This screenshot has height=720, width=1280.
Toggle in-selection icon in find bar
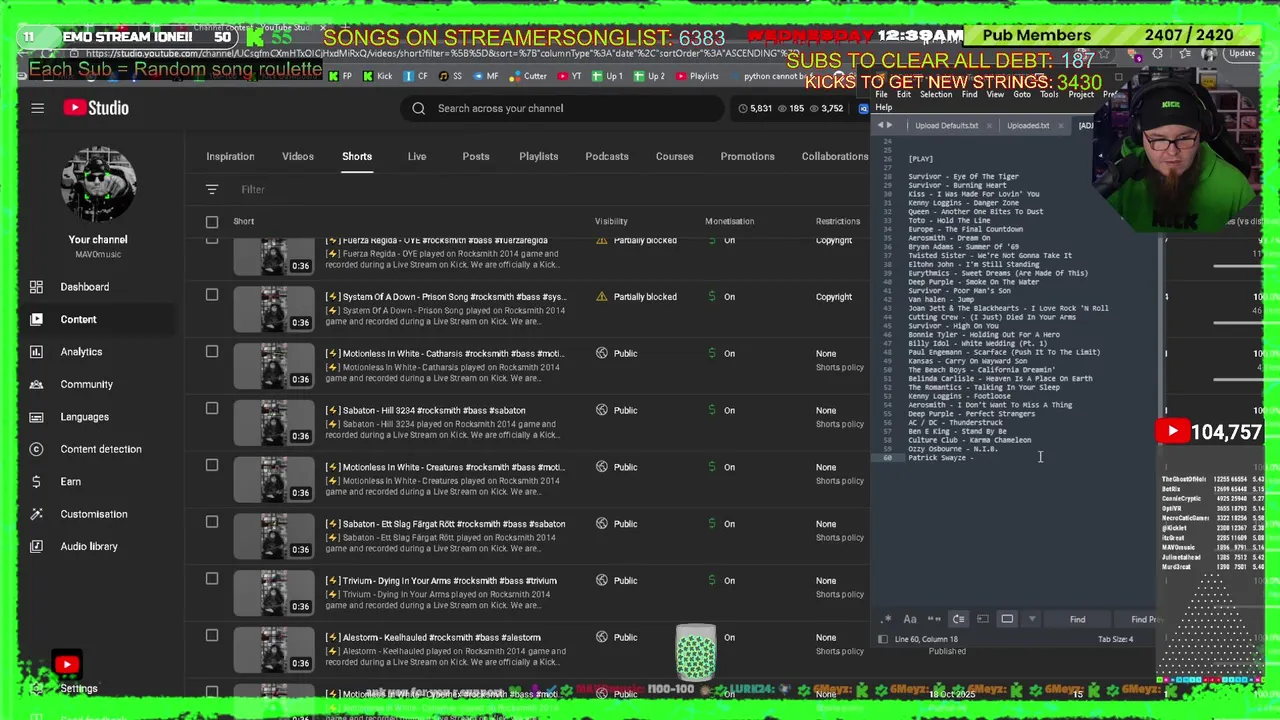point(982,619)
